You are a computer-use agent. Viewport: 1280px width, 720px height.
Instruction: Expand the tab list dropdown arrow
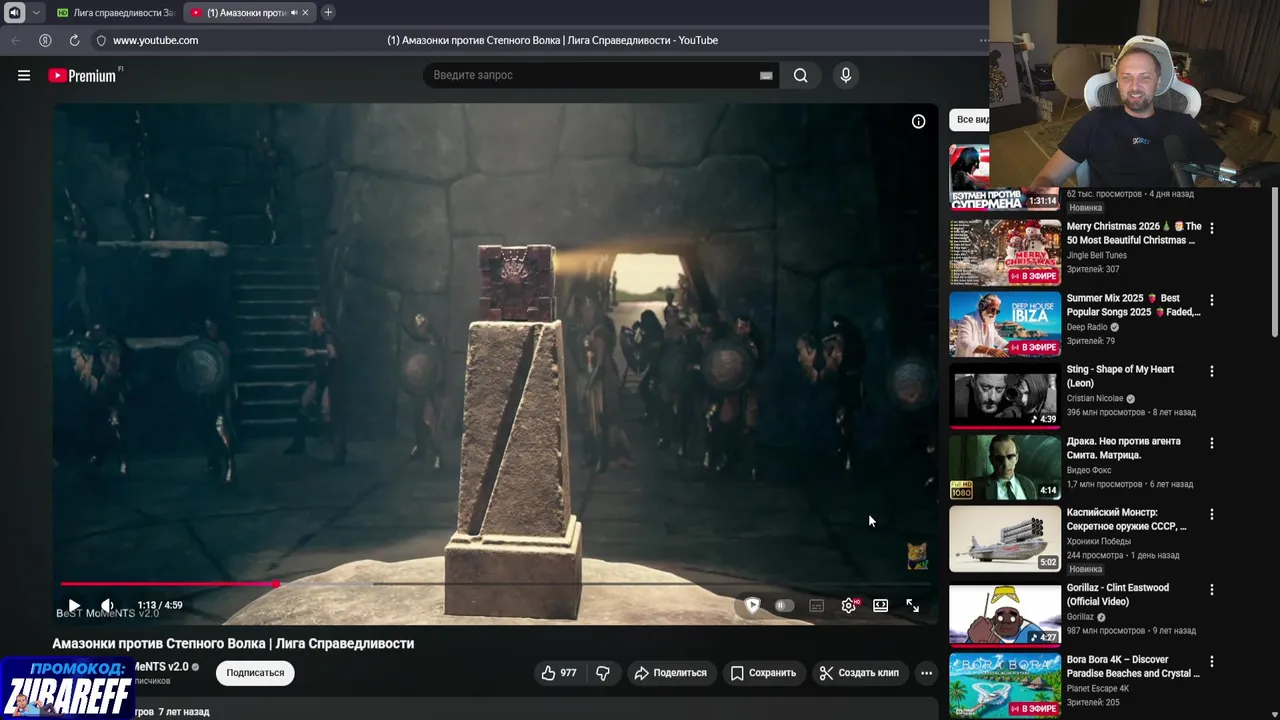click(36, 13)
